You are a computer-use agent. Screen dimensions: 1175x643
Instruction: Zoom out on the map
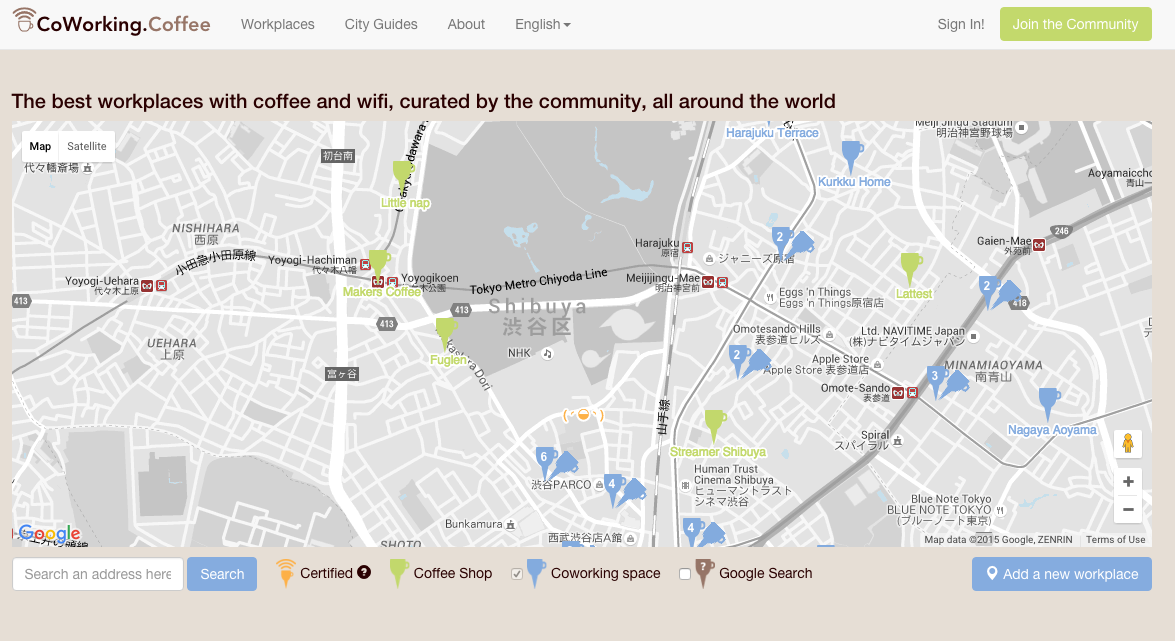click(1128, 510)
